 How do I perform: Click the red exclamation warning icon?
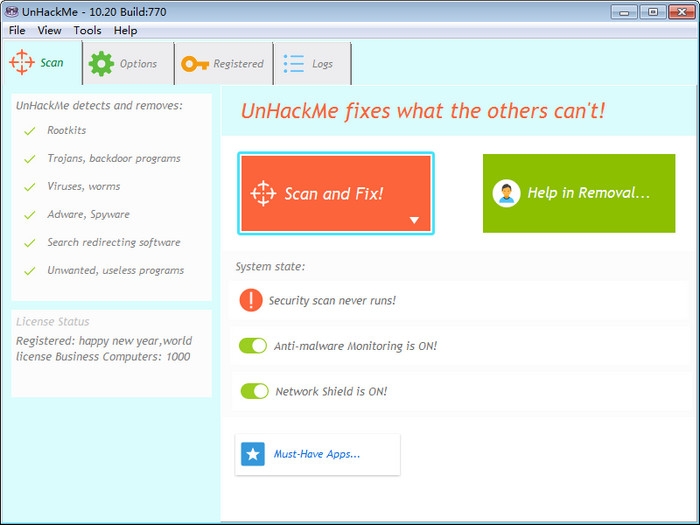[x=251, y=300]
